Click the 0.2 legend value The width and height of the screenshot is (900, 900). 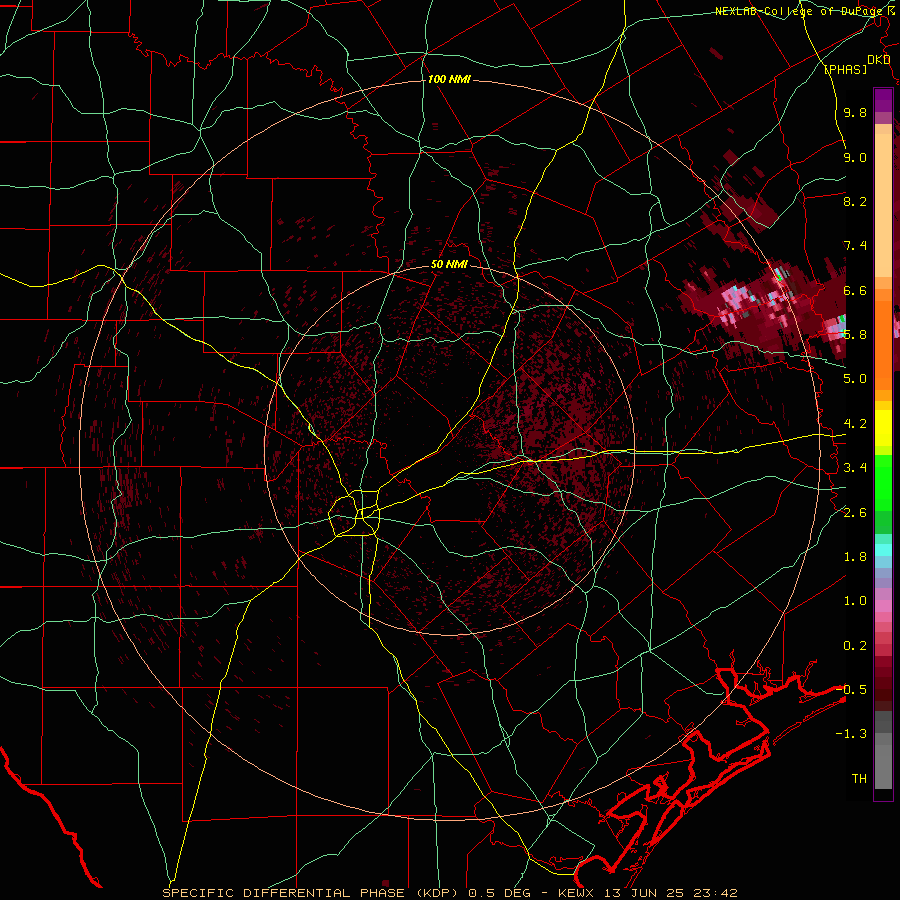tap(855, 646)
